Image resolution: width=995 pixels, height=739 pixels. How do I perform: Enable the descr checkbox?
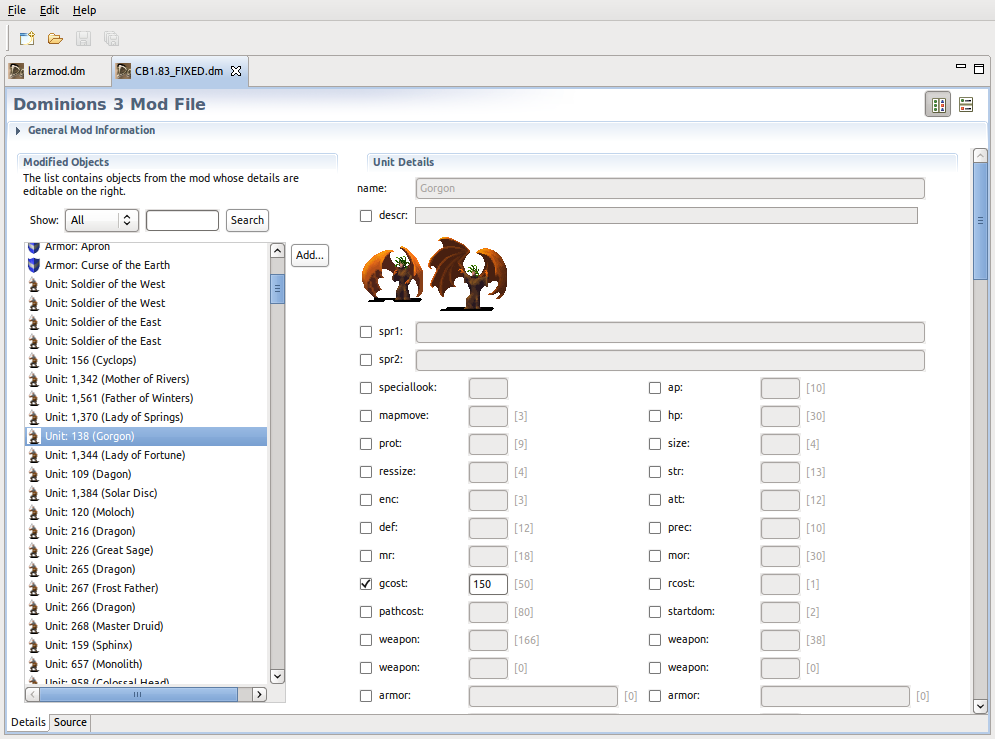[366, 216]
